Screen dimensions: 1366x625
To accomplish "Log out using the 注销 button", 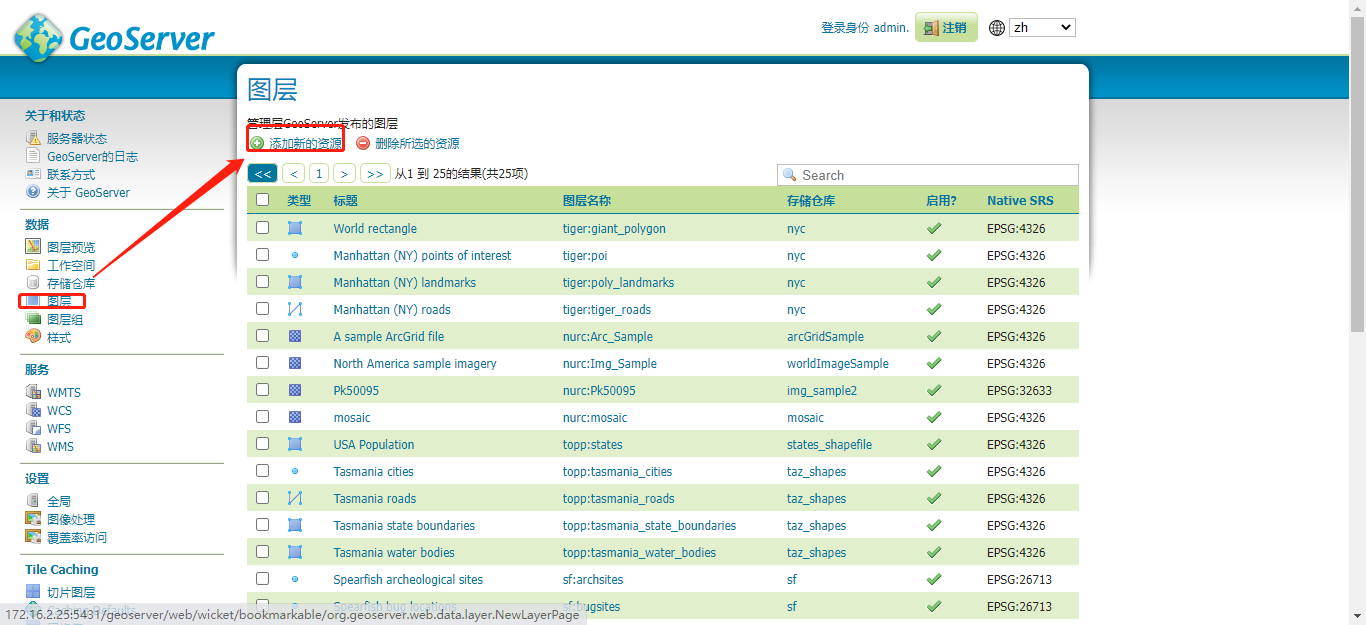I will 946,27.
